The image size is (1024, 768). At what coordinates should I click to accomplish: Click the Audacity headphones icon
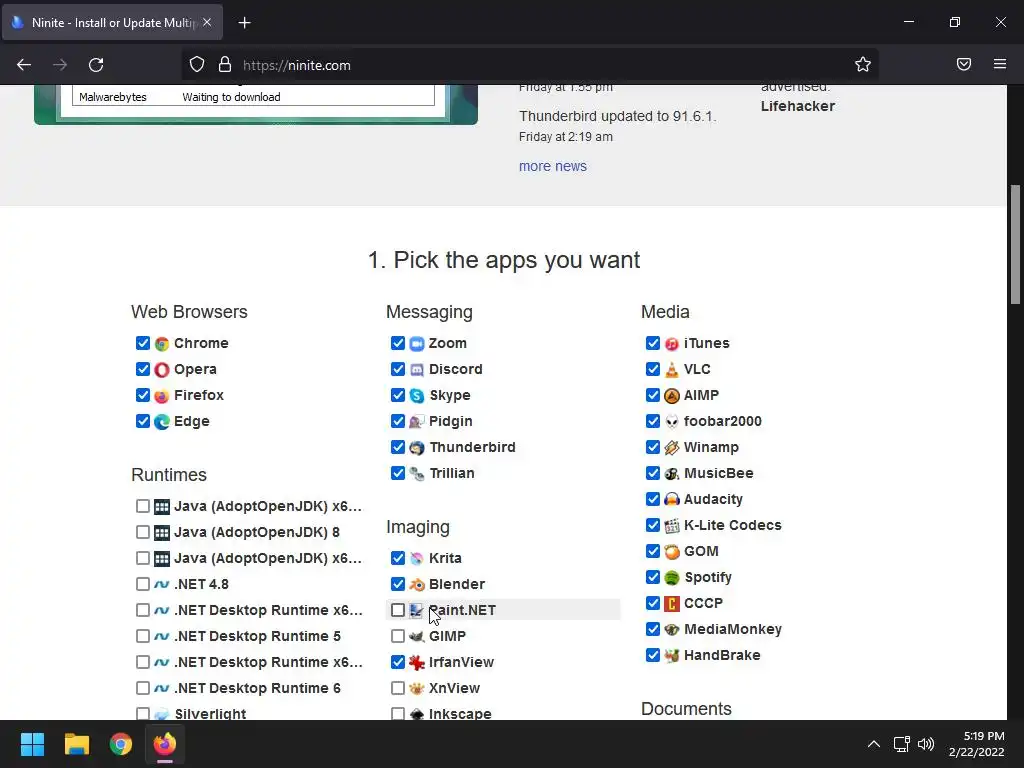pos(672,500)
